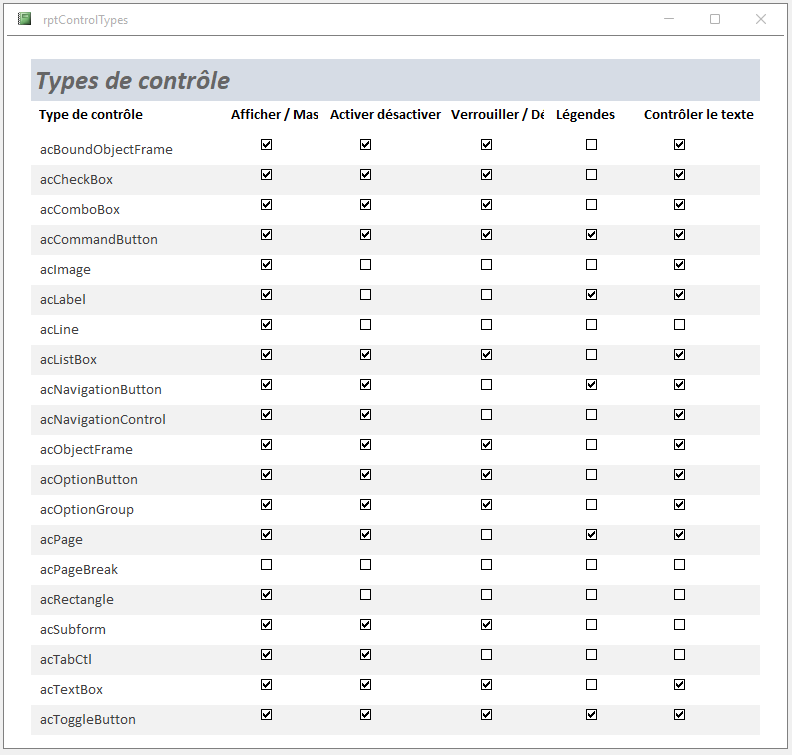Check acLine Contrôler le texte checkbox

(x=679, y=325)
